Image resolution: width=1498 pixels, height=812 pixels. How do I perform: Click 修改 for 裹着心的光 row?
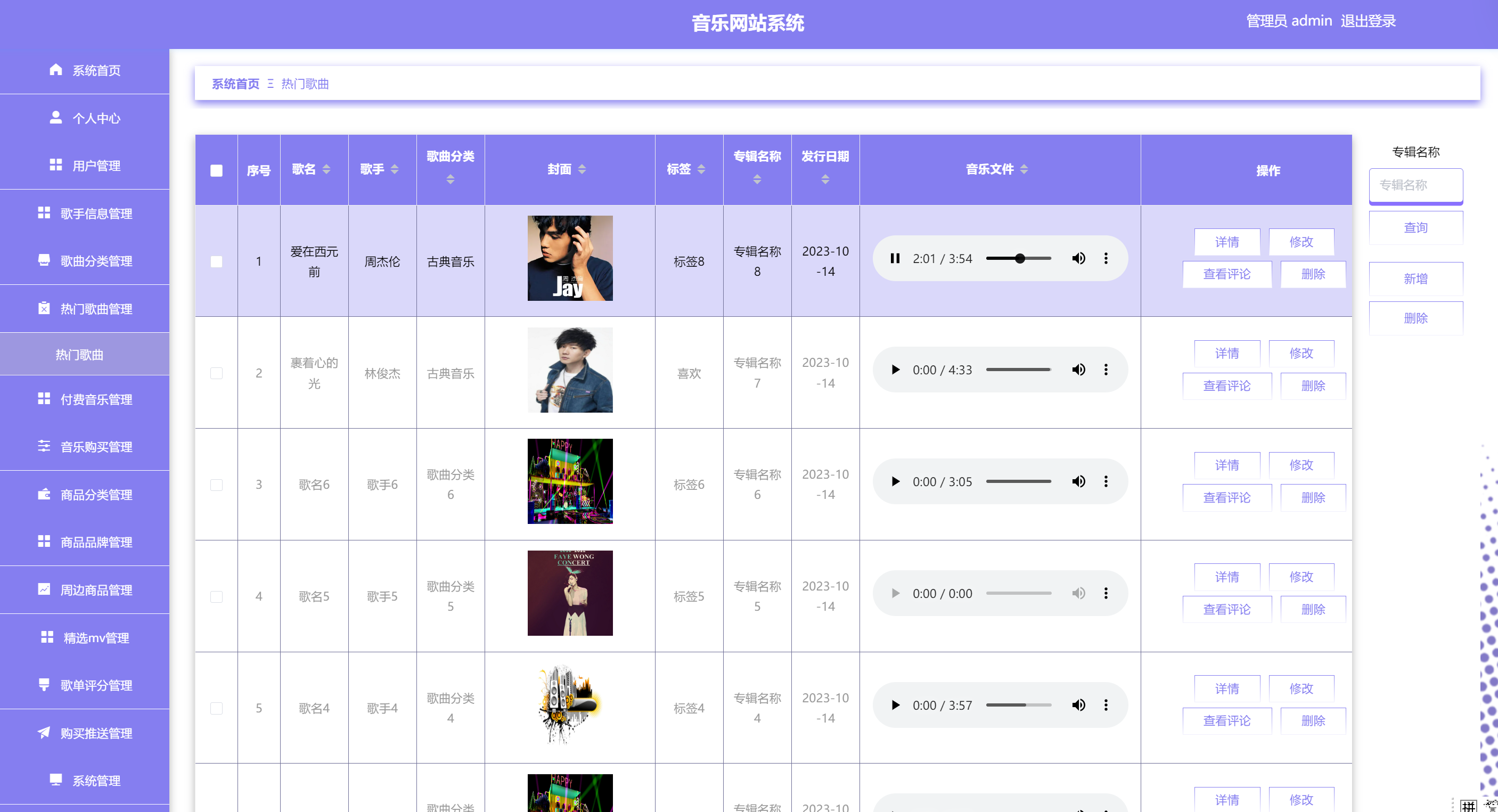click(1301, 353)
